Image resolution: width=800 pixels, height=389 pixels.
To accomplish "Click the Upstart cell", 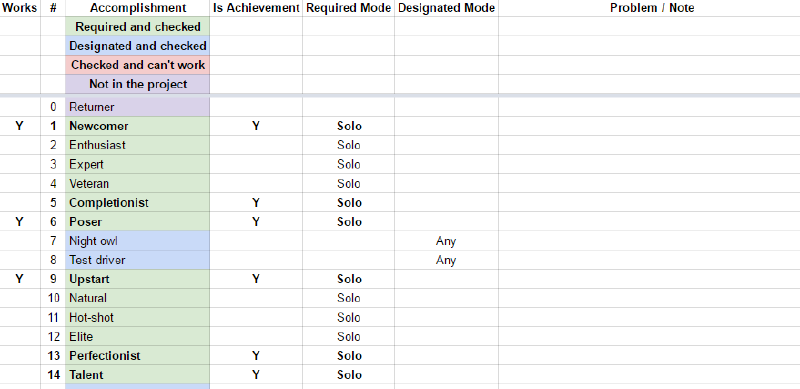I will [138, 279].
